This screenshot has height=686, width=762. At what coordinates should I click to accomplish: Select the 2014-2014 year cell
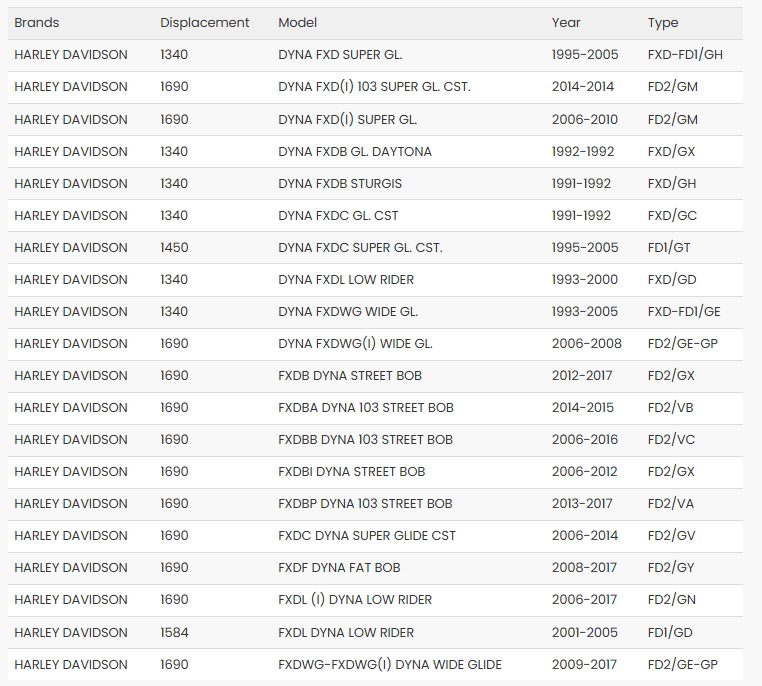pos(585,87)
